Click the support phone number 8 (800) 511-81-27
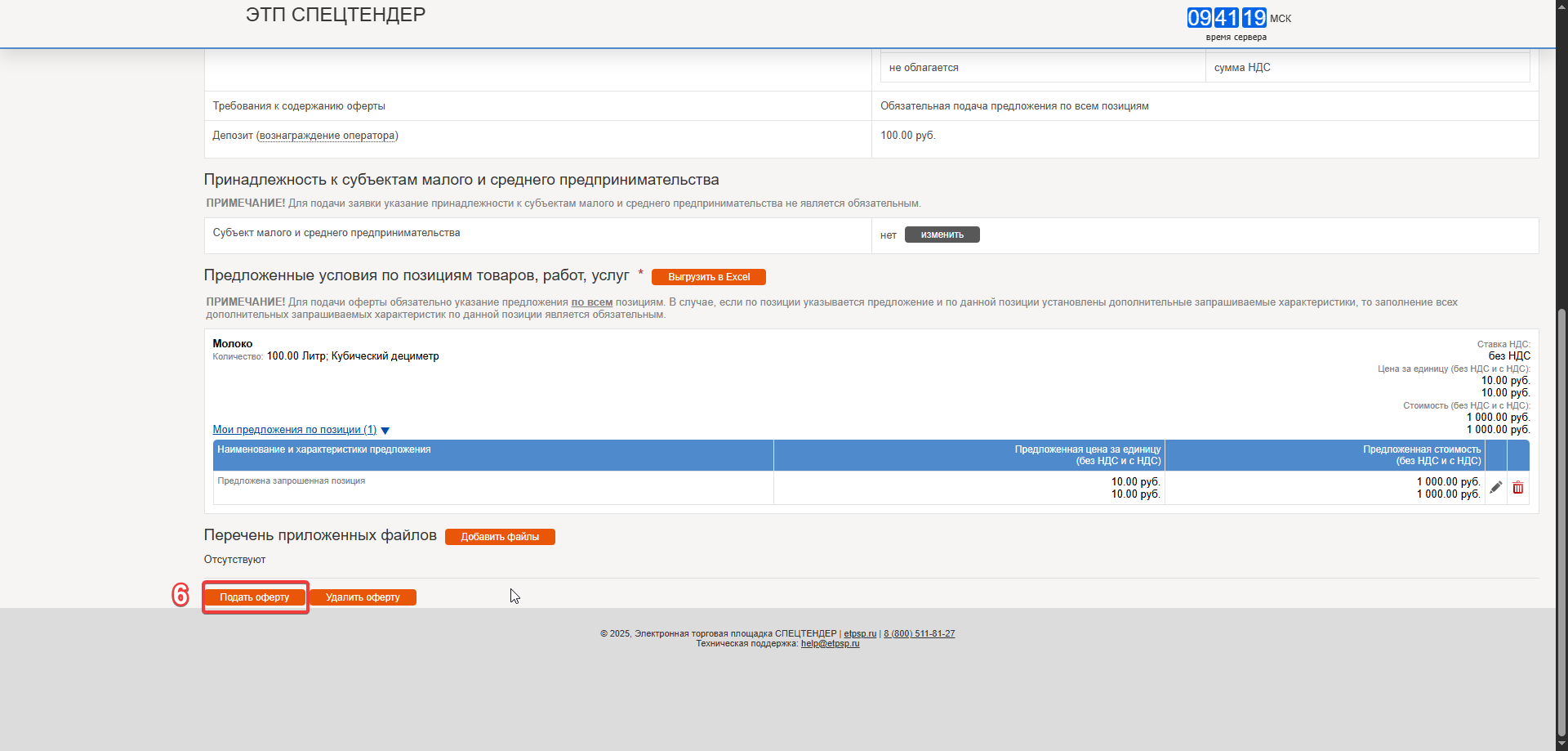1568x751 pixels. coord(919,633)
